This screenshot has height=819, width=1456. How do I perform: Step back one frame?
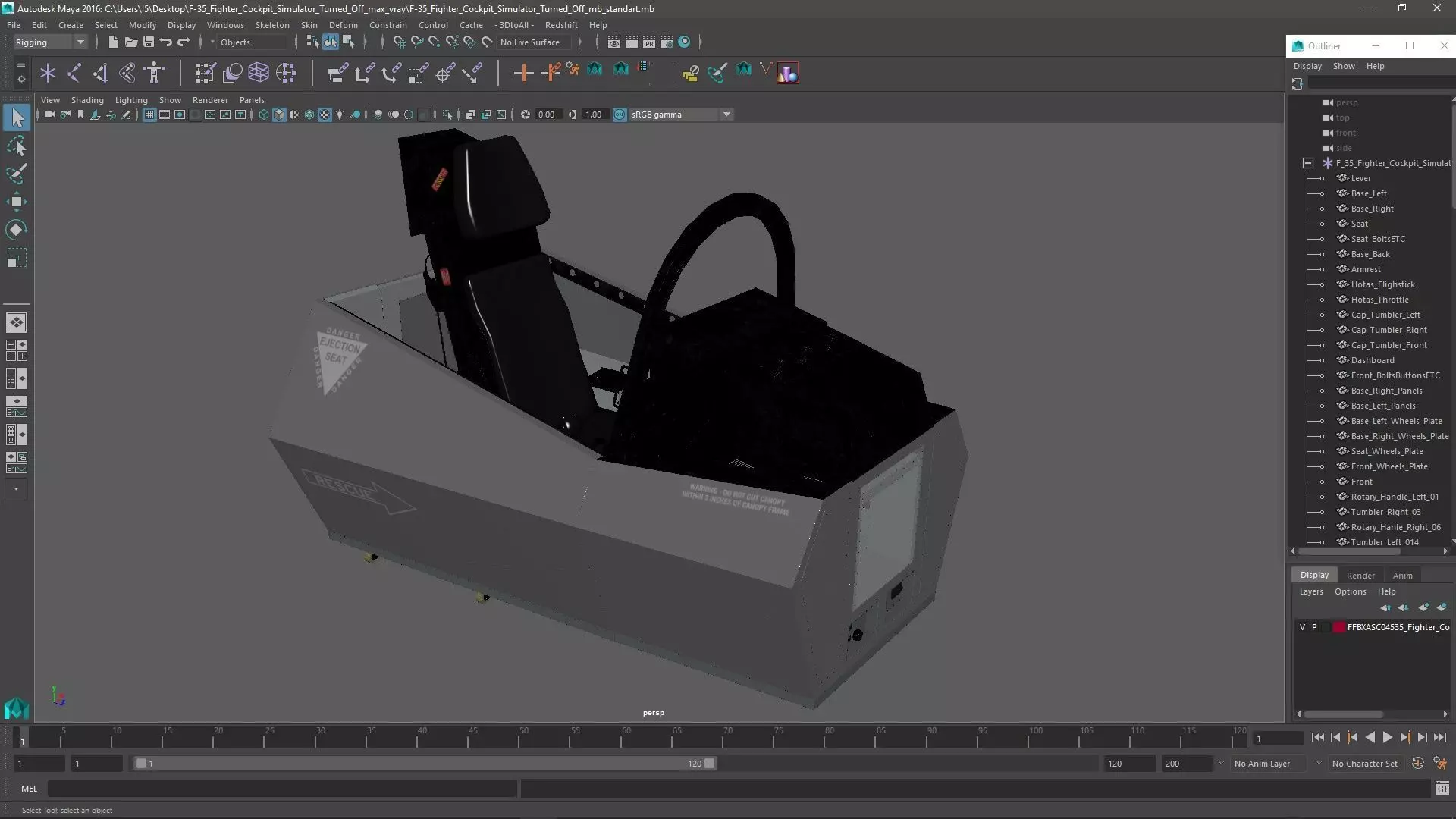(x=1335, y=737)
